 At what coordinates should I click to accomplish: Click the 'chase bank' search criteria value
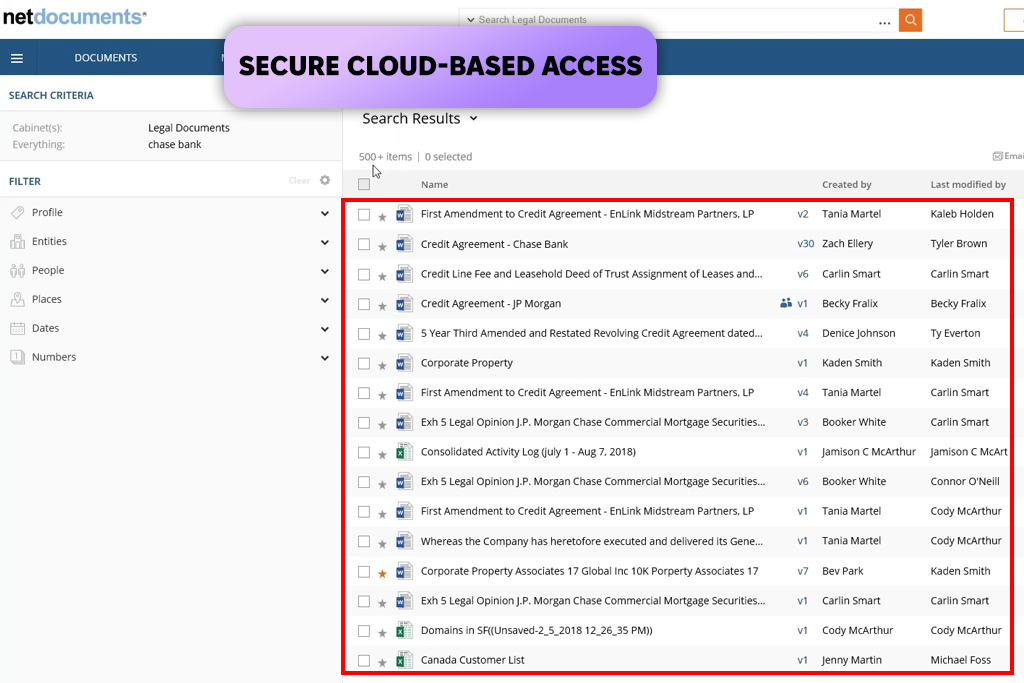click(x=174, y=144)
